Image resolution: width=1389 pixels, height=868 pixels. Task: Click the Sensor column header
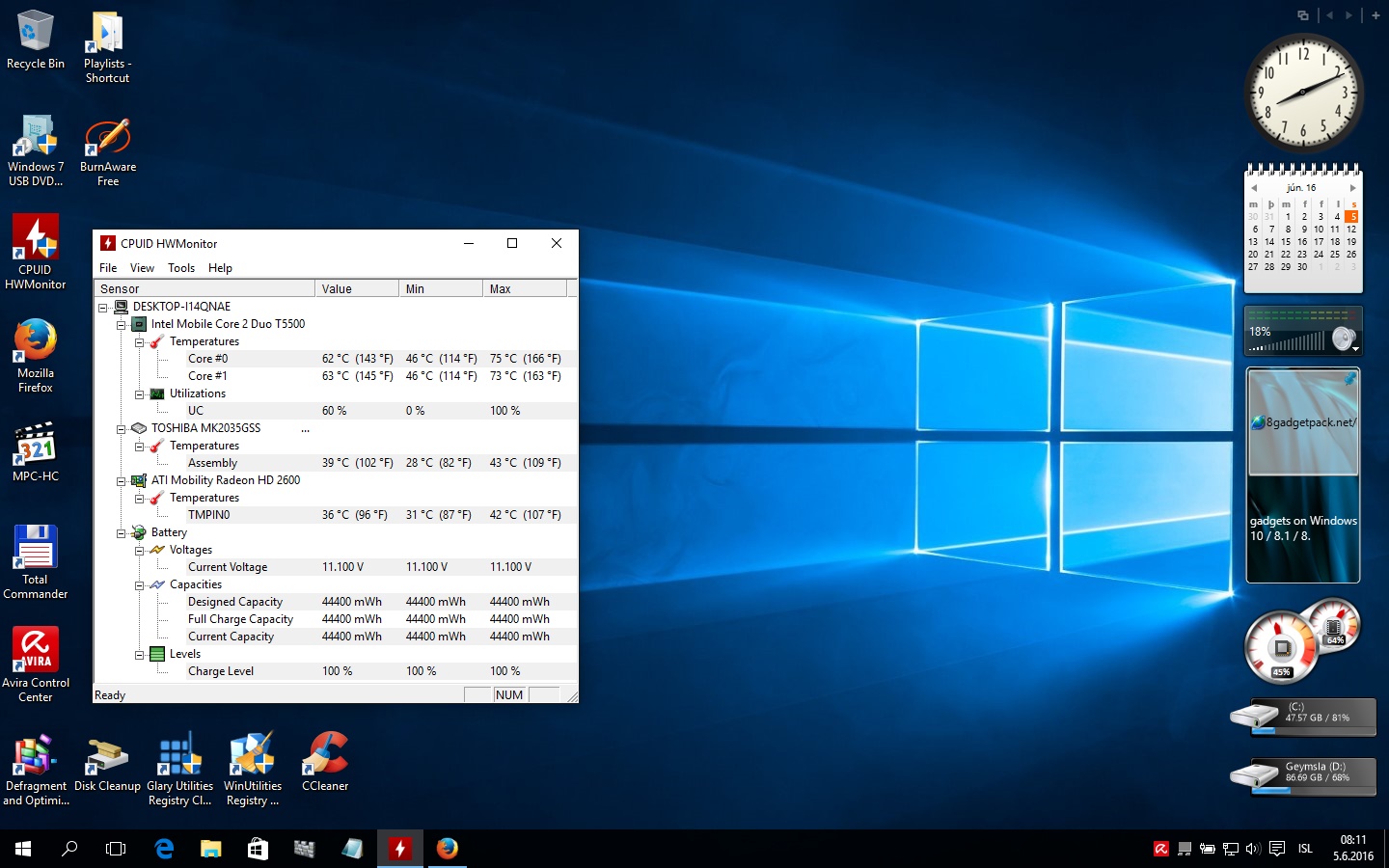click(204, 289)
